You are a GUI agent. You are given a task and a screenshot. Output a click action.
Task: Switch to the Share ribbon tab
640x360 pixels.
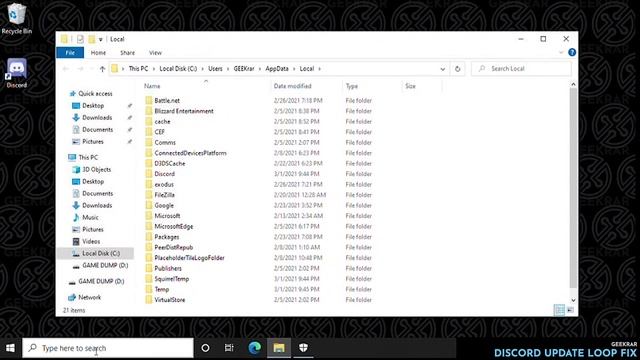(127, 53)
